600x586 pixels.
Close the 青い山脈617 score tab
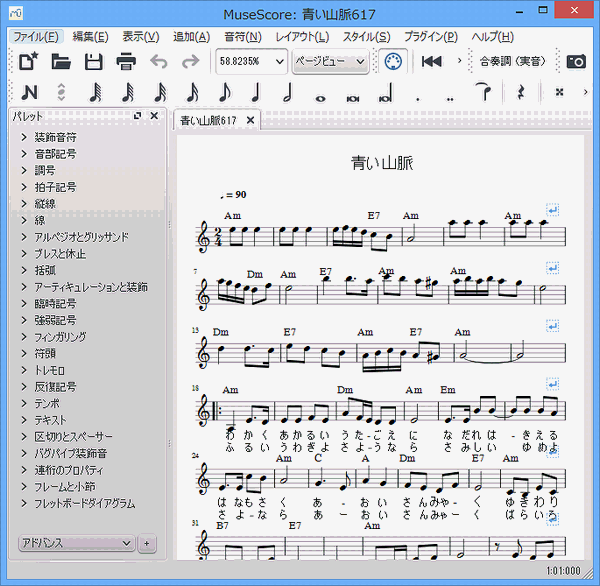[x=250, y=120]
